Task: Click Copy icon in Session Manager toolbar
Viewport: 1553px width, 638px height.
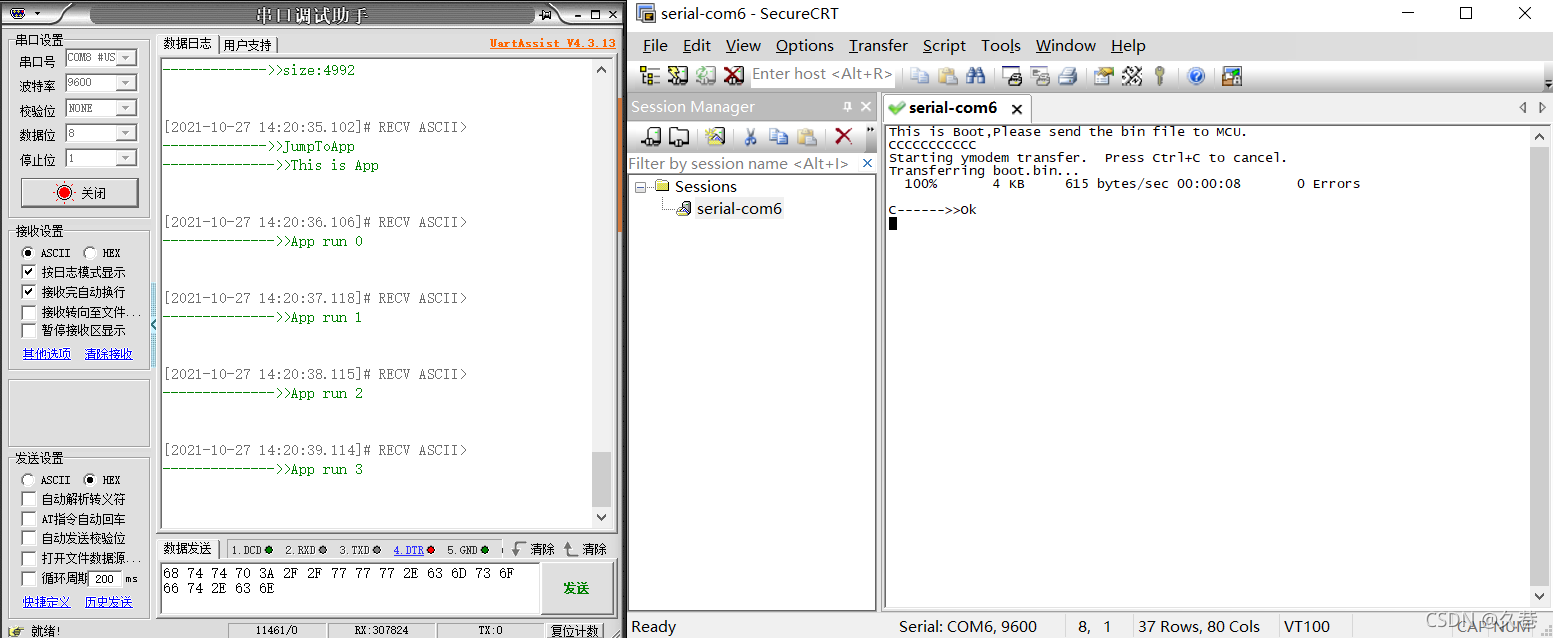Action: pos(779,136)
